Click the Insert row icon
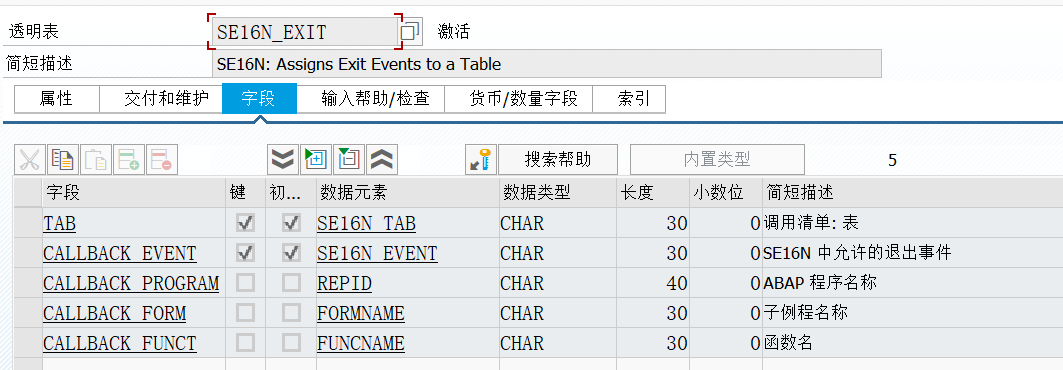The height and width of the screenshot is (370, 1063). pos(129,160)
